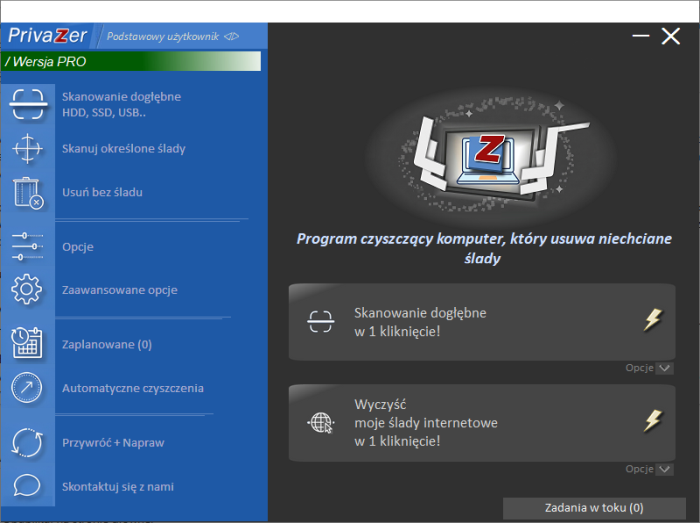Click the Program czyszczący komputer headline text
The image size is (700, 523).
pyautogui.click(x=484, y=248)
